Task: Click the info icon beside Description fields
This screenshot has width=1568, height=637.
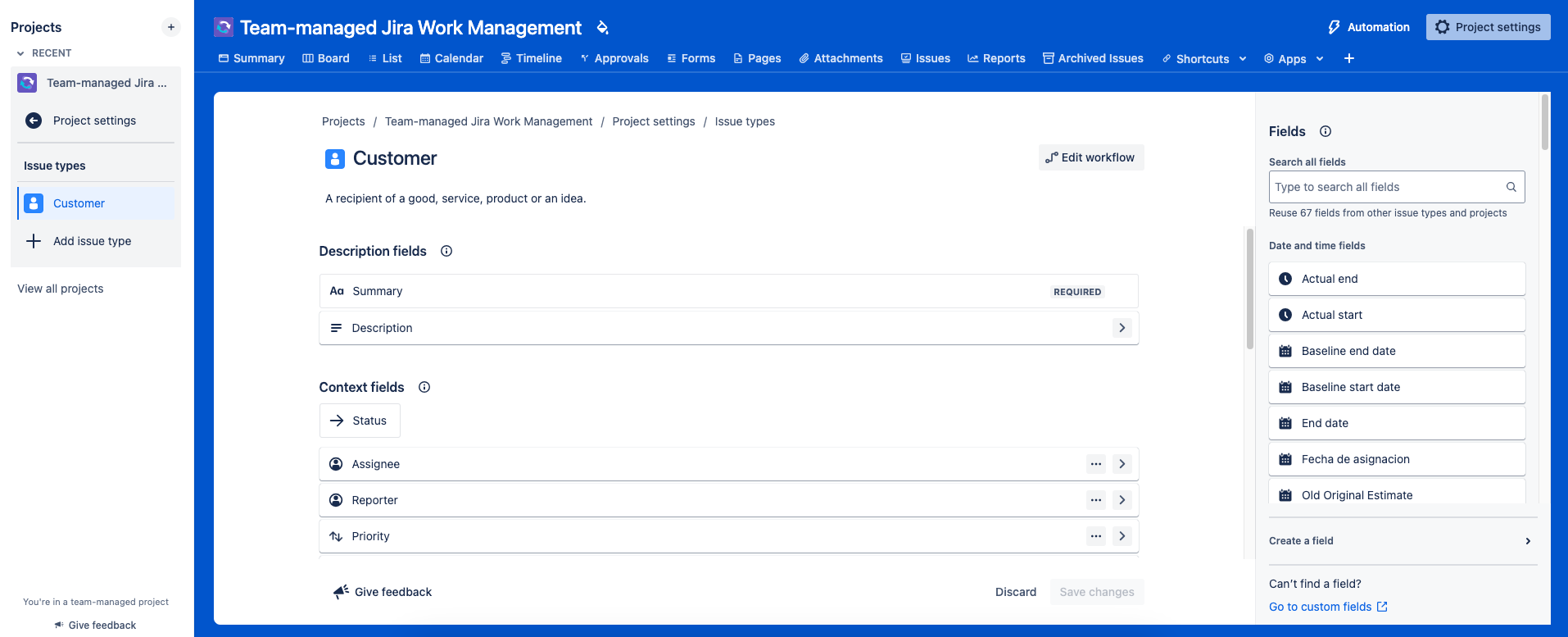Action: click(446, 251)
